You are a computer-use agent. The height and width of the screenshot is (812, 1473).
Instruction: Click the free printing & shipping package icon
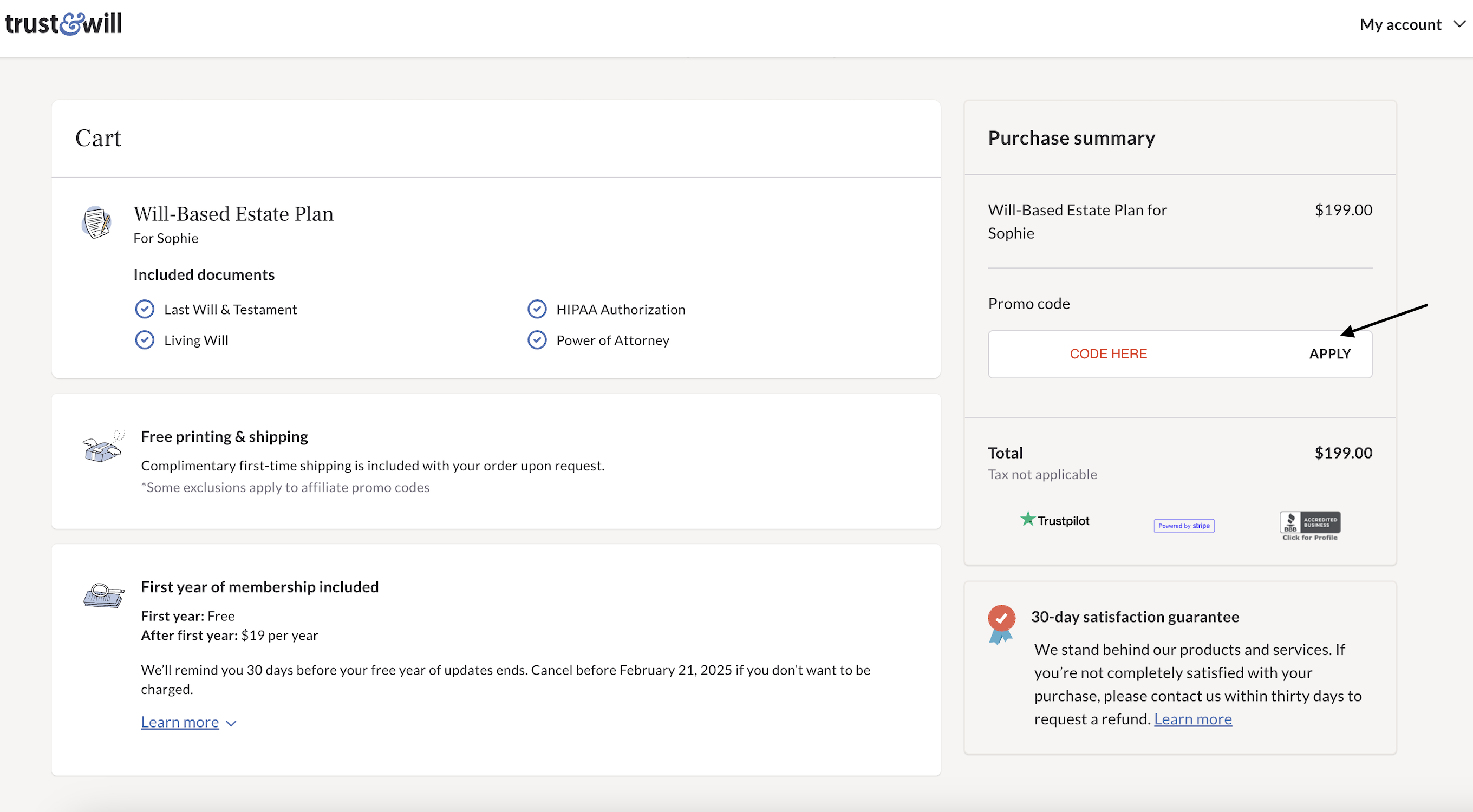(103, 446)
